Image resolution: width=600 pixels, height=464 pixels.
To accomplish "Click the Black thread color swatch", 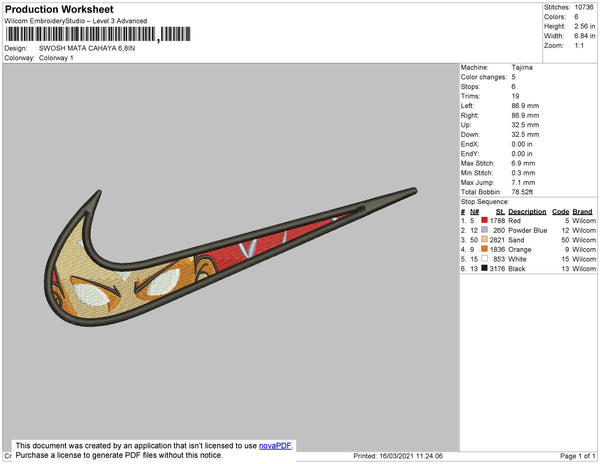I will pos(484,268).
